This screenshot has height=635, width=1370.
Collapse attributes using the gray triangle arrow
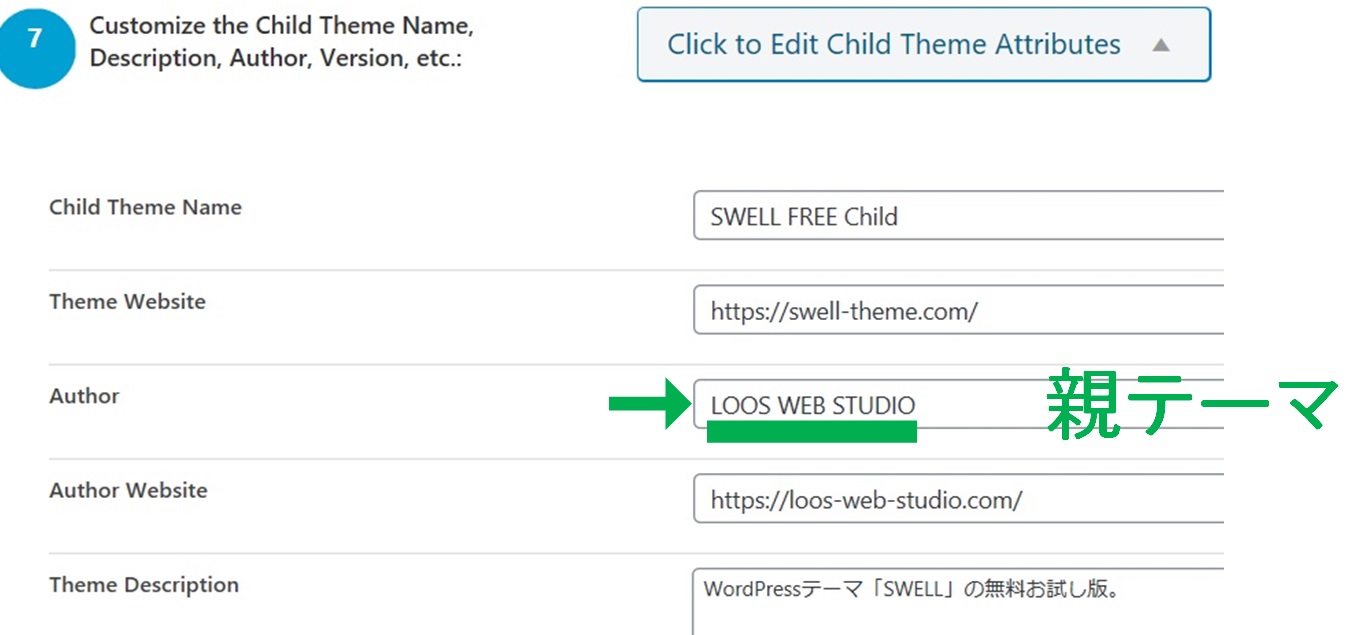[1160, 45]
